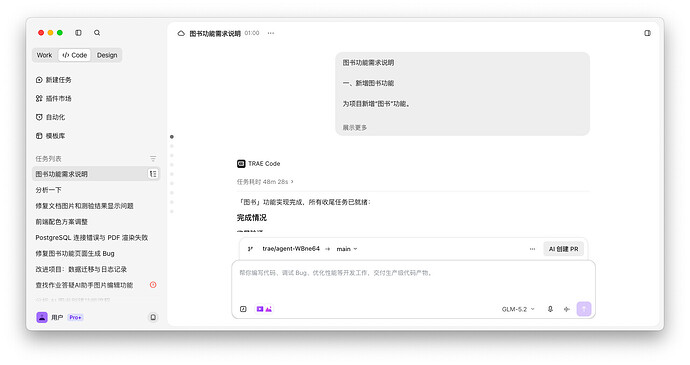Select the 图书功能需求说明 task row
Screen dimensions: 690x365
click(x=96, y=174)
